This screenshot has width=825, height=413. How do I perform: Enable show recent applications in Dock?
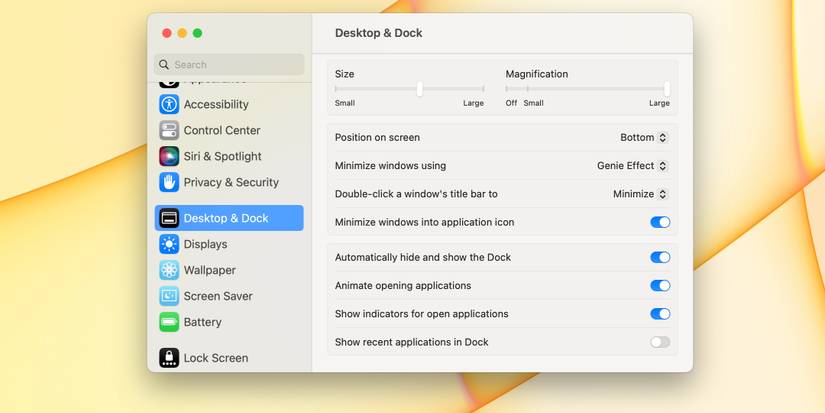660,342
